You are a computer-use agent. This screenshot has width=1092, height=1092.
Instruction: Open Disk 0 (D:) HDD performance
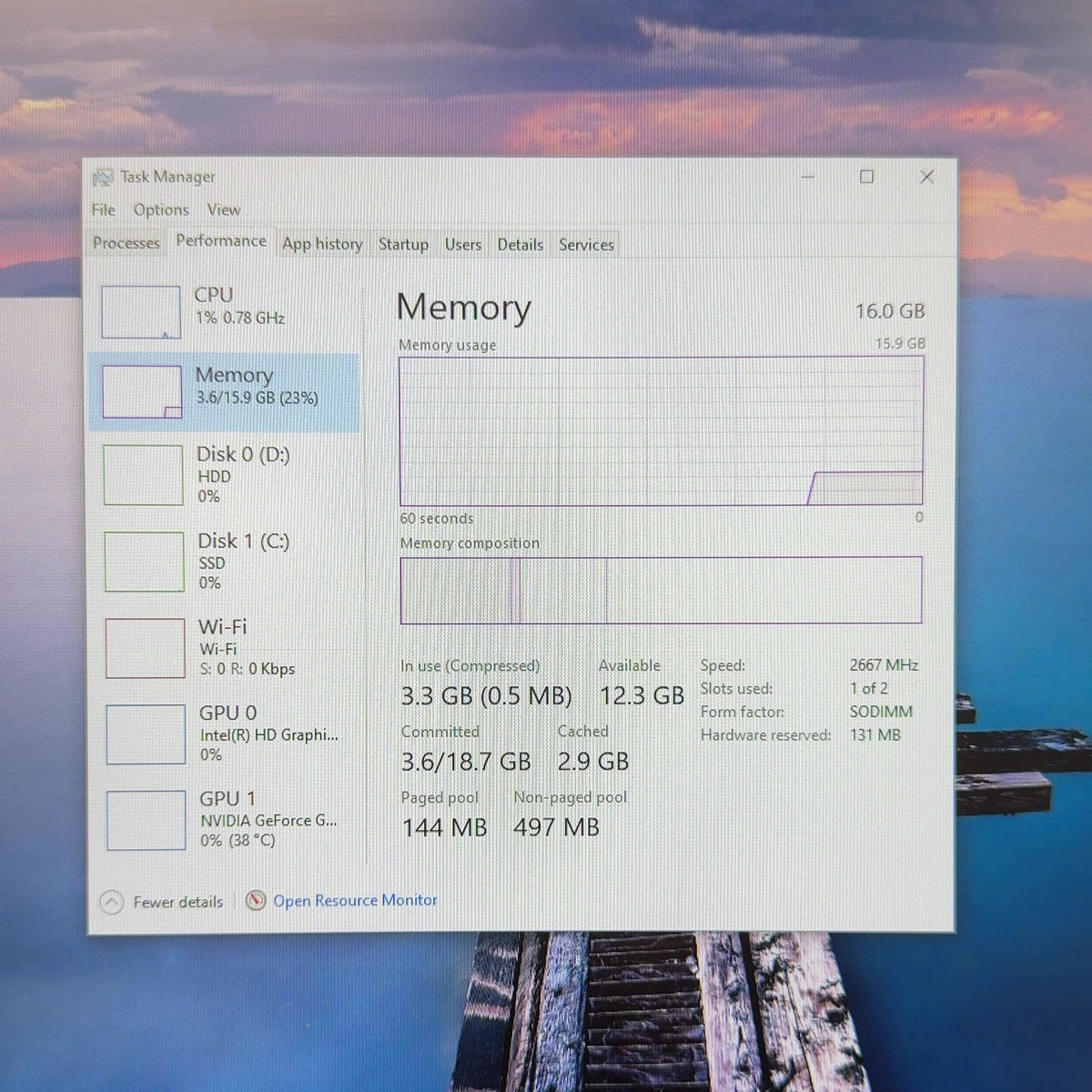[x=225, y=474]
